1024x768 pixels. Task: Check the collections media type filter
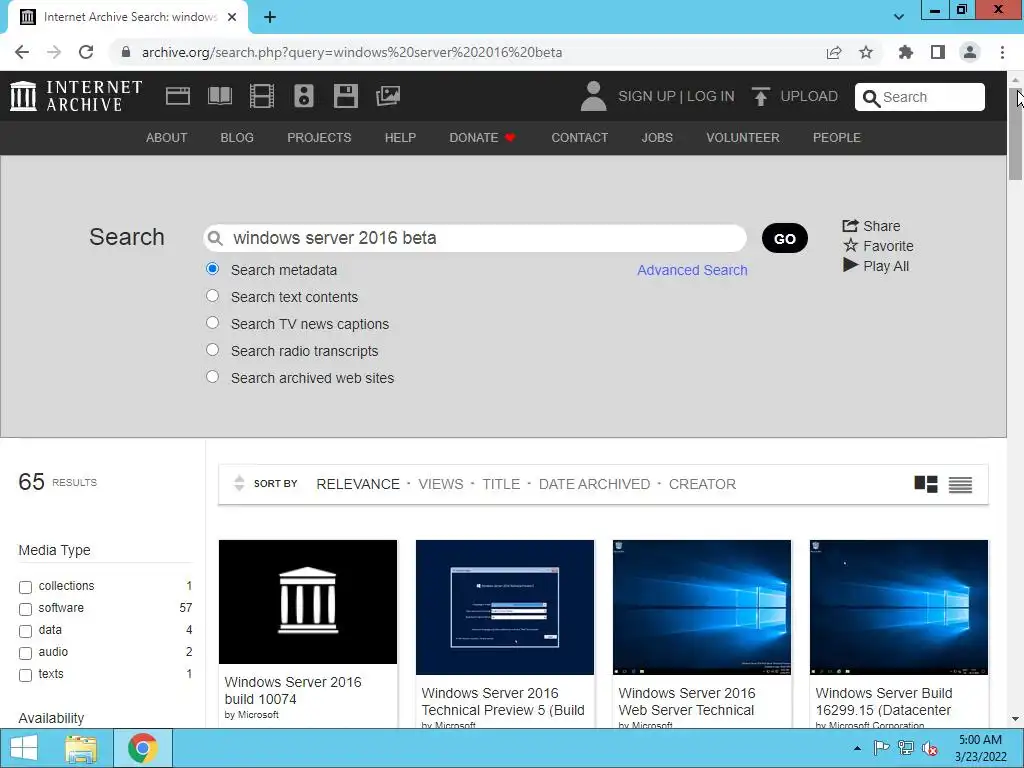pyautogui.click(x=25, y=587)
